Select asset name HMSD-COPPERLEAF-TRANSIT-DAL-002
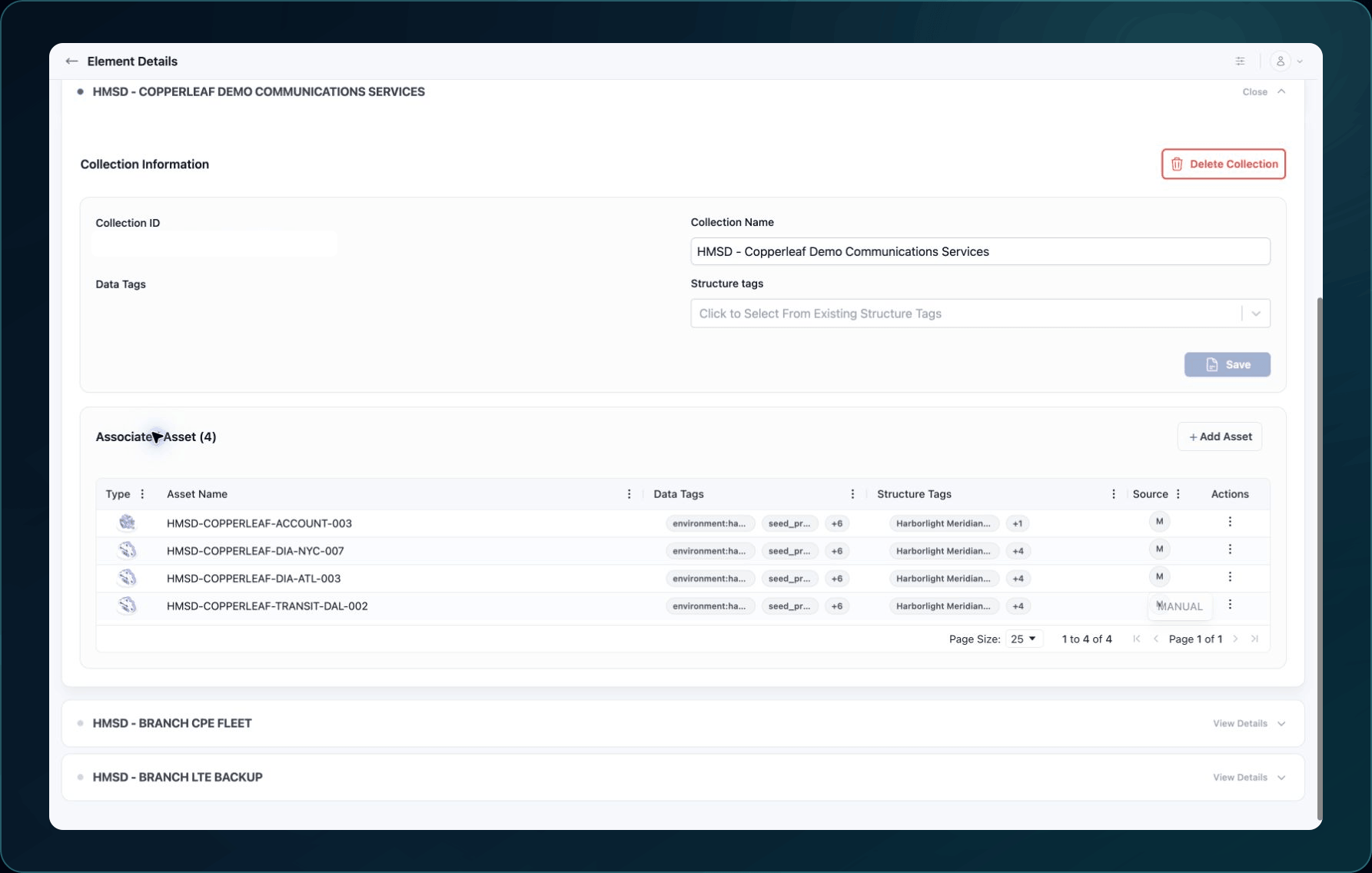The width and height of the screenshot is (1372, 873). pyautogui.click(x=267, y=606)
